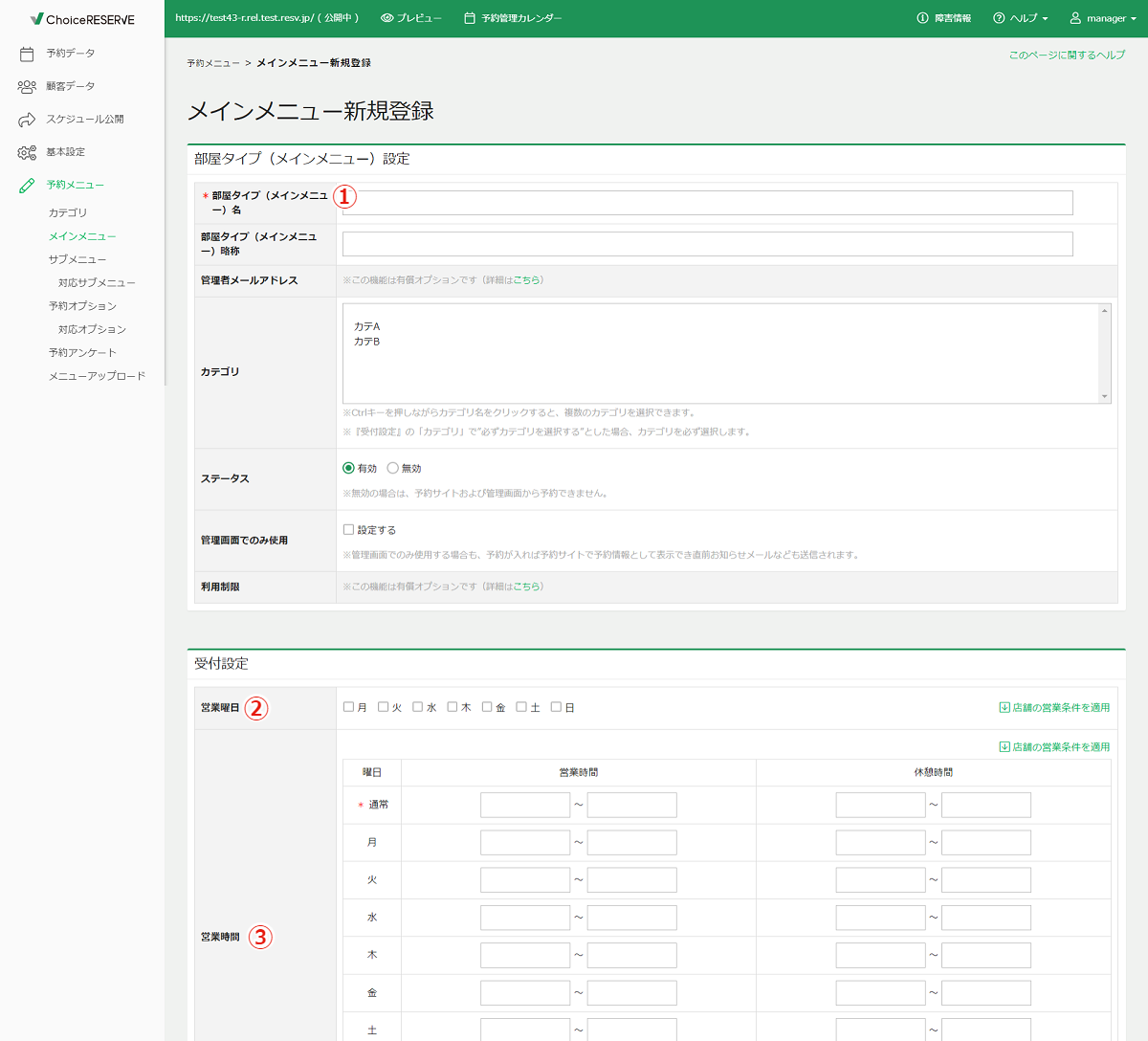Open 顧客データ people icon
Viewport: 1148px width, 1041px height.
tap(27, 86)
